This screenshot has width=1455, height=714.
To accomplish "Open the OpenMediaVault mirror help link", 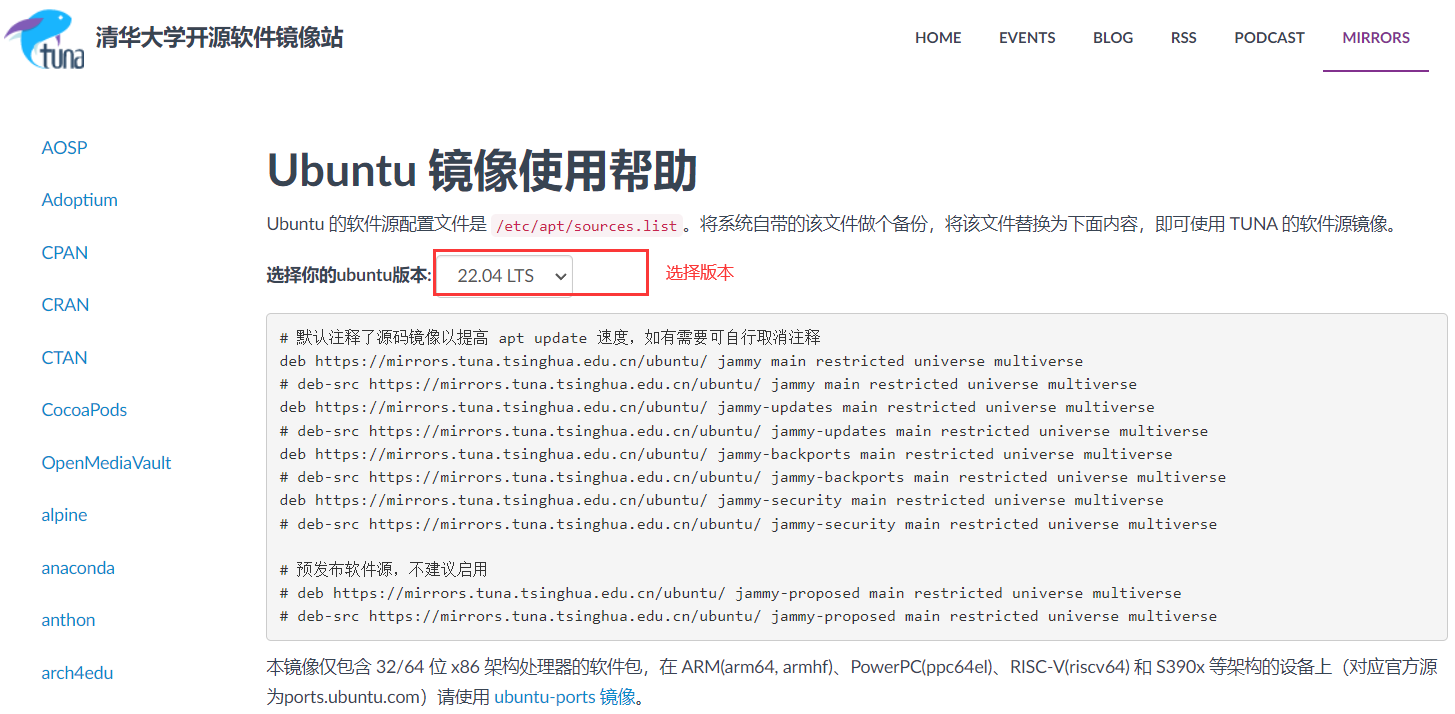I will click(x=106, y=463).
